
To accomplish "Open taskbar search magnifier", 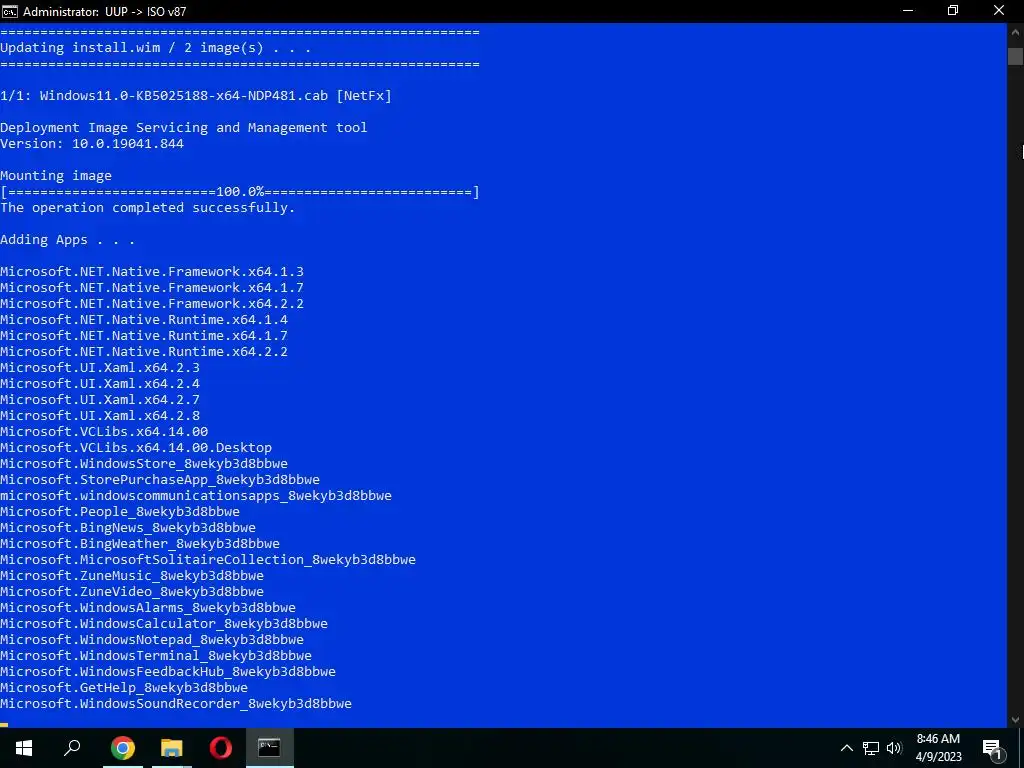I will [x=72, y=748].
